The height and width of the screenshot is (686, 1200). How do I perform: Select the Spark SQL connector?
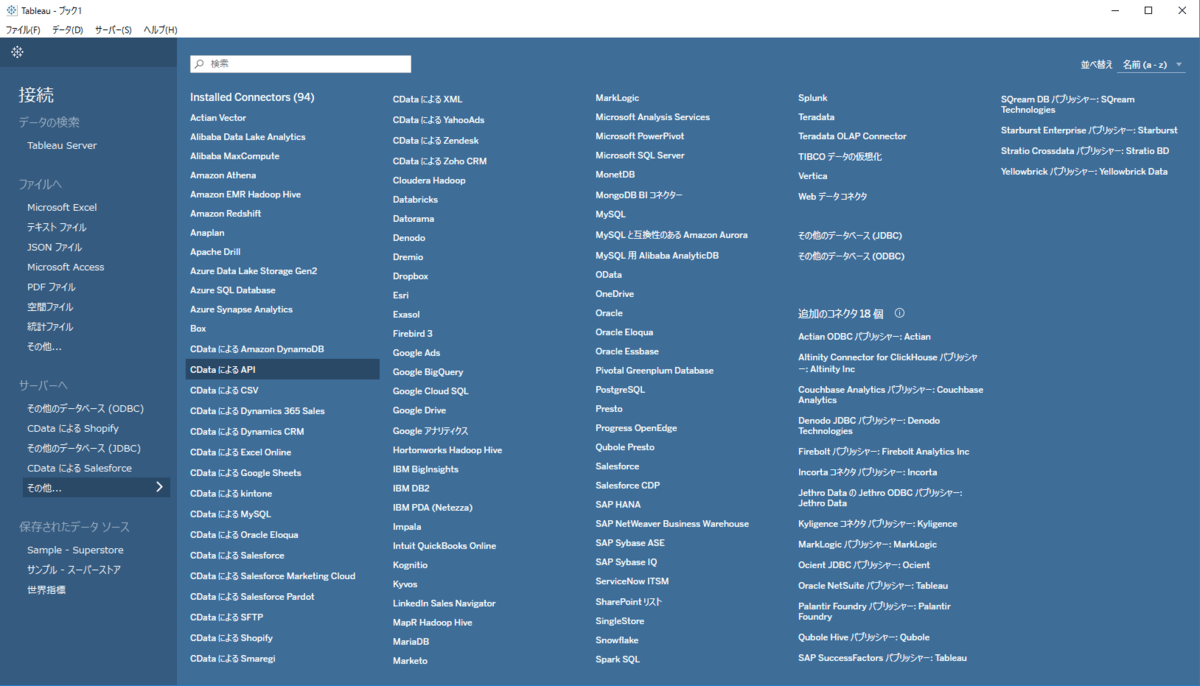tap(618, 659)
